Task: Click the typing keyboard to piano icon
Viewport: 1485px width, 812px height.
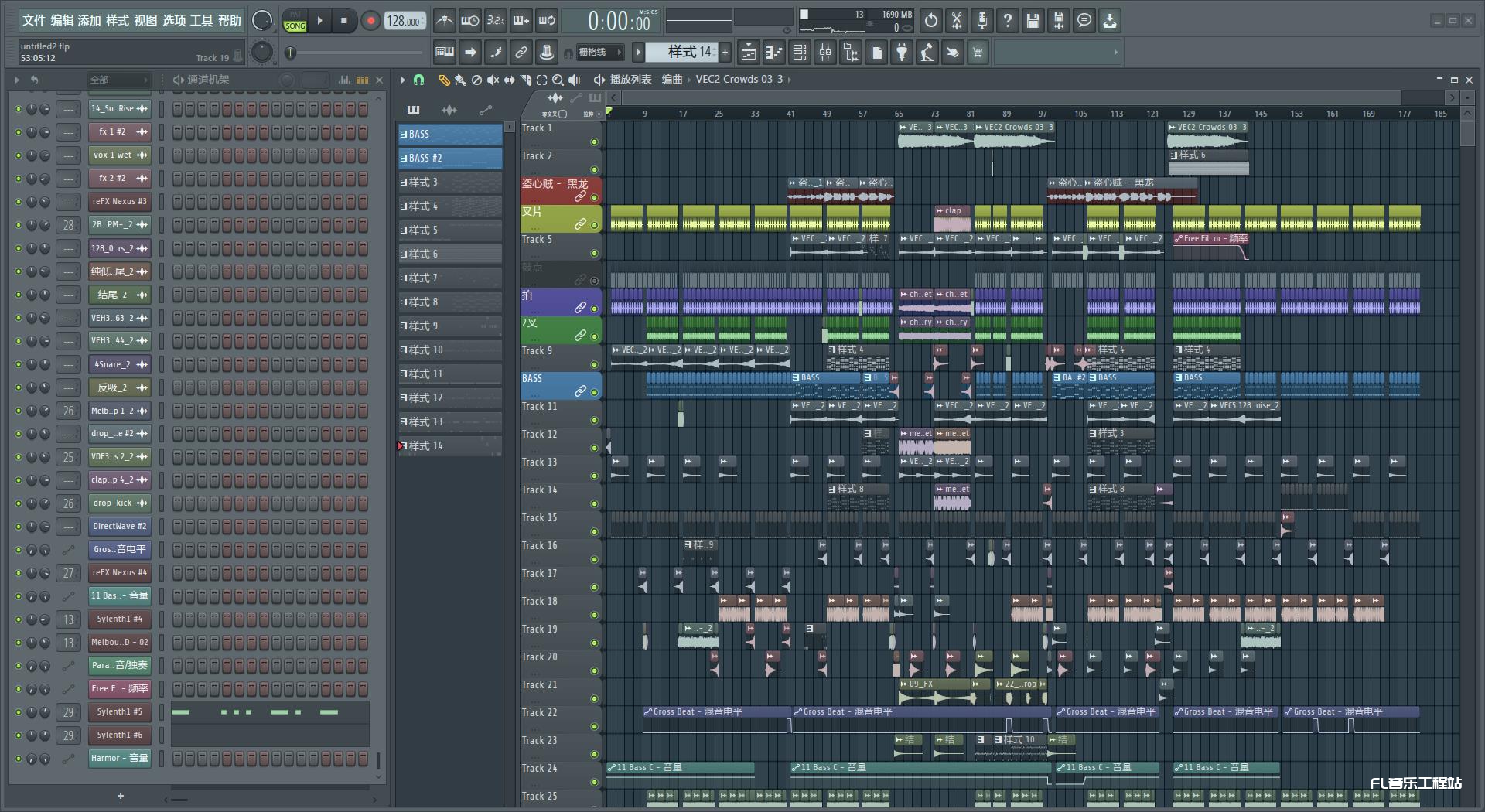Action: tap(445, 53)
